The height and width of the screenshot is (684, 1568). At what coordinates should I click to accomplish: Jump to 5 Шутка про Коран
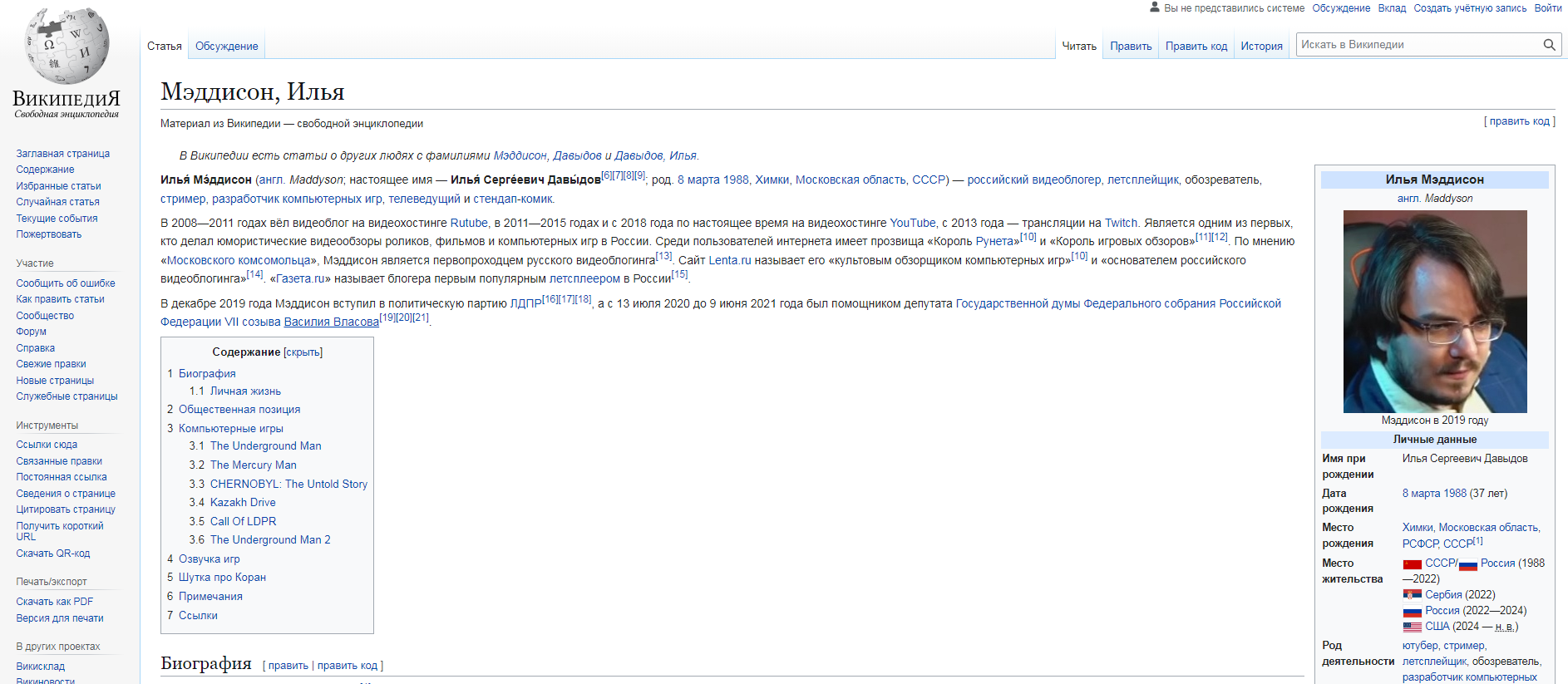pos(222,578)
